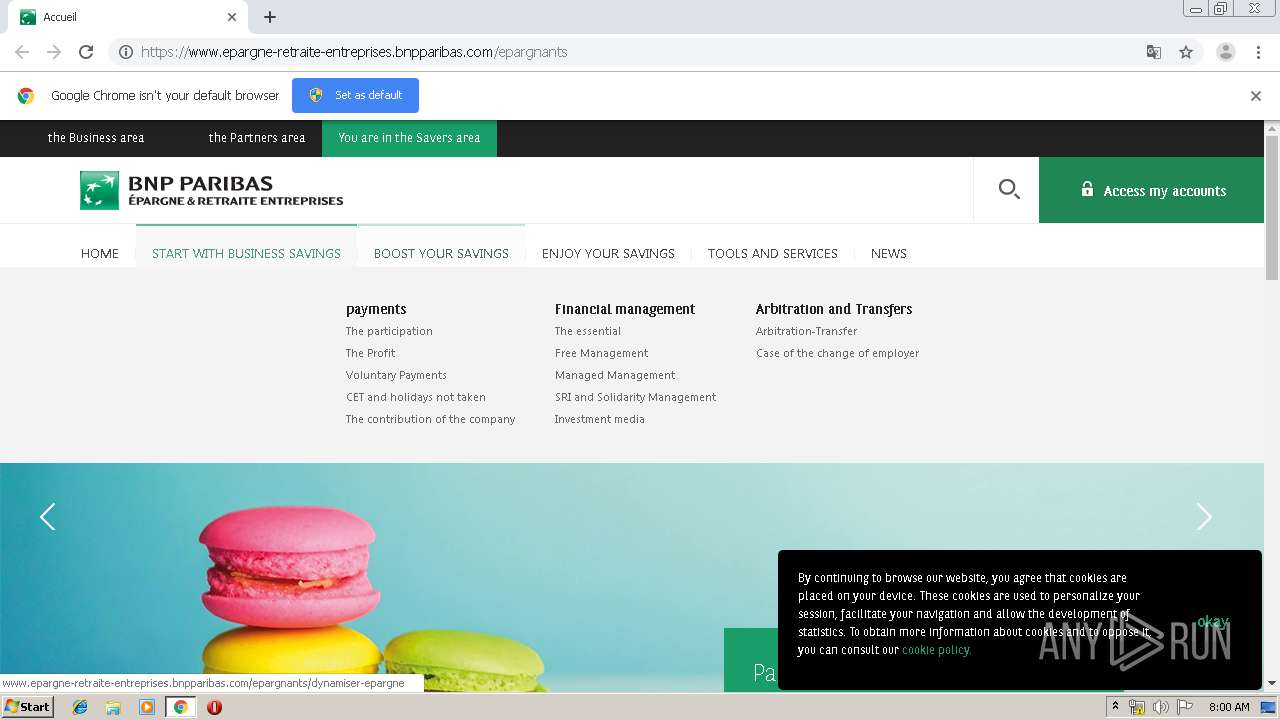Screen dimensions: 1280x720
Task: Click the Financial management heading
Action: pos(625,309)
